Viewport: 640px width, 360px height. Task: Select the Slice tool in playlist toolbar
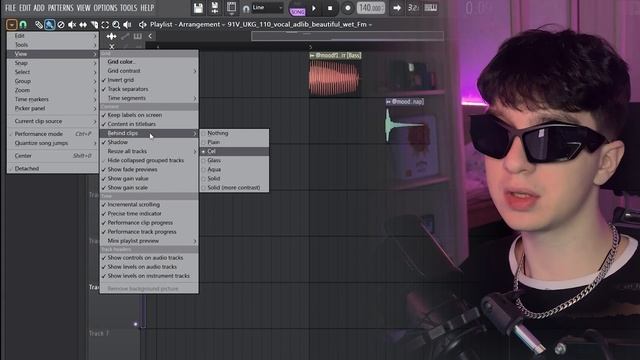[x=94, y=25]
